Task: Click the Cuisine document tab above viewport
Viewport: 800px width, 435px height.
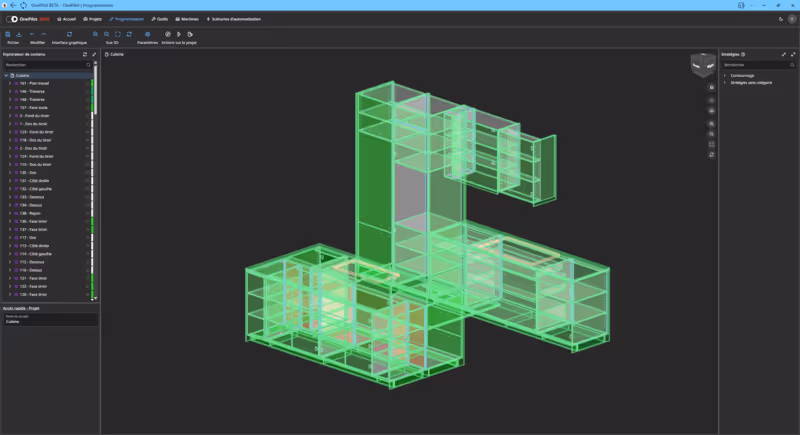Action: point(114,54)
